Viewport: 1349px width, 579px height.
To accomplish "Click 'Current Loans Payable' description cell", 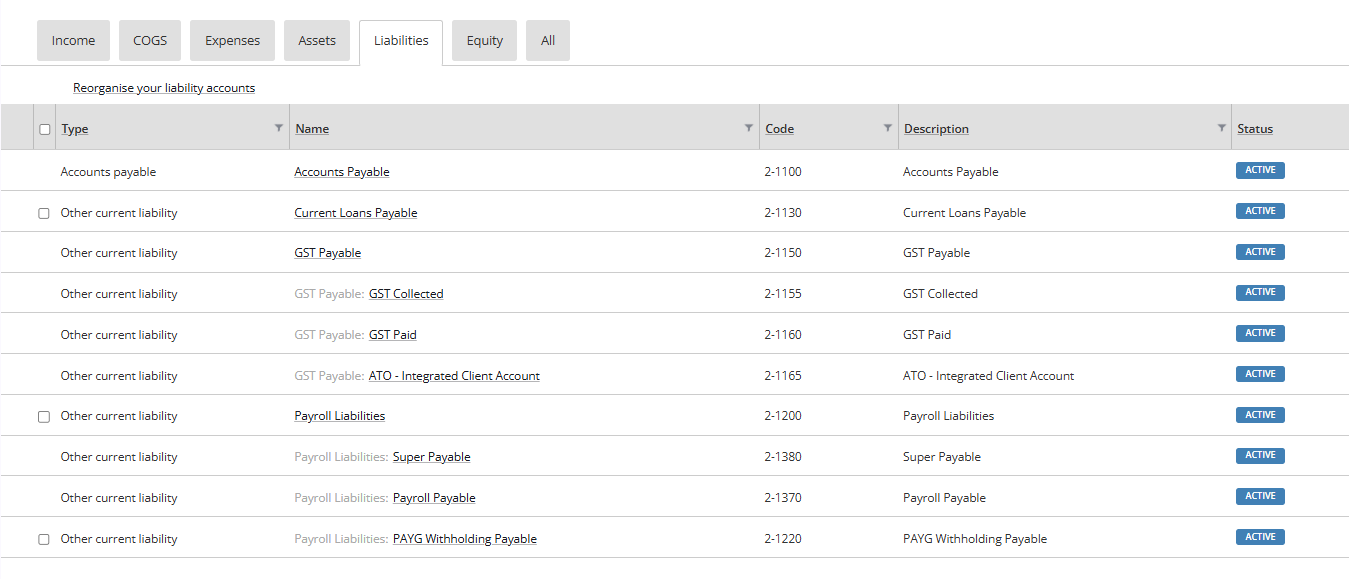I will 965,213.
